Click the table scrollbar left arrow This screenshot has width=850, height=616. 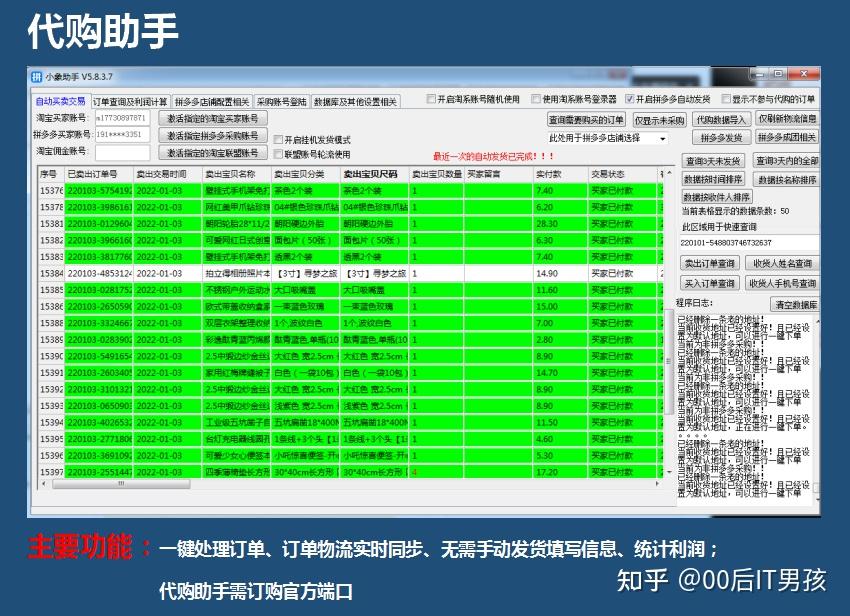point(44,484)
